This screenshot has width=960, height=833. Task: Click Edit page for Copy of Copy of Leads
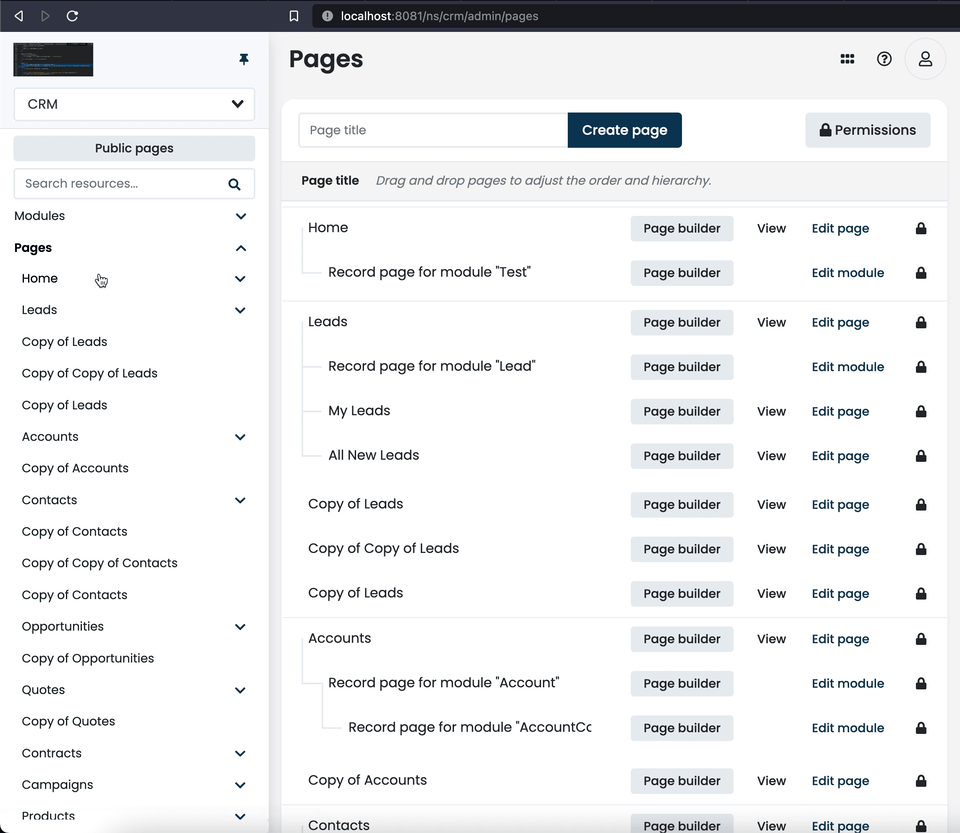[841, 550]
